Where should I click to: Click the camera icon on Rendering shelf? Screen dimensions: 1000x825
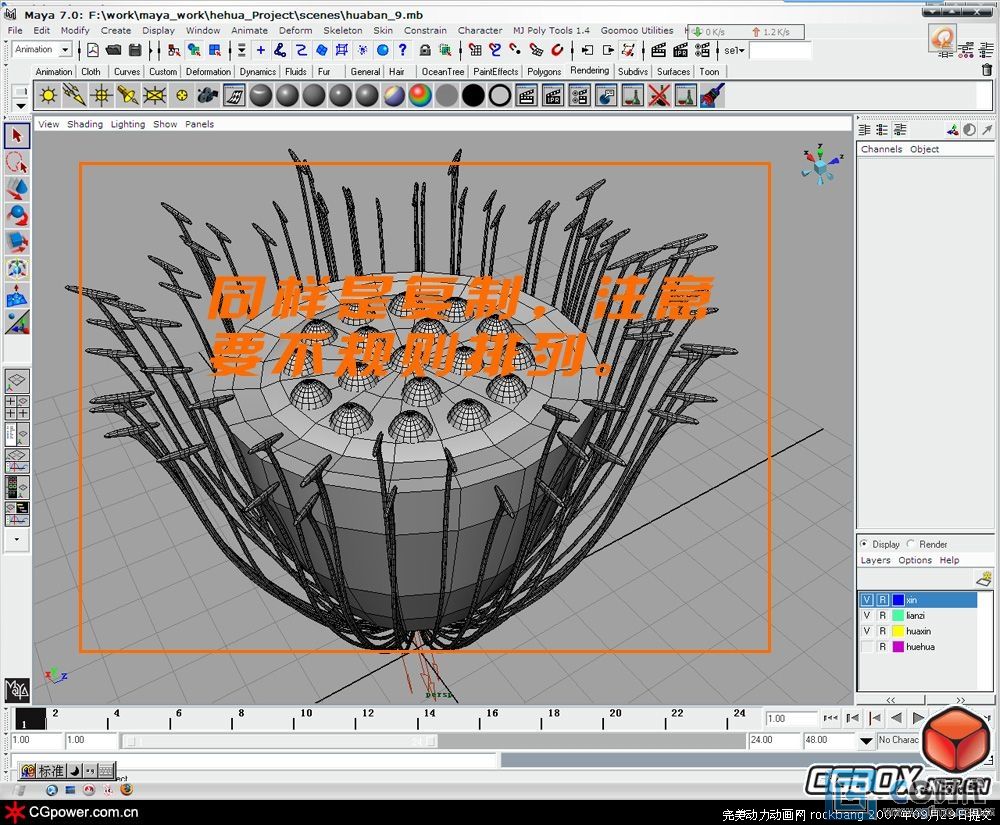point(208,96)
